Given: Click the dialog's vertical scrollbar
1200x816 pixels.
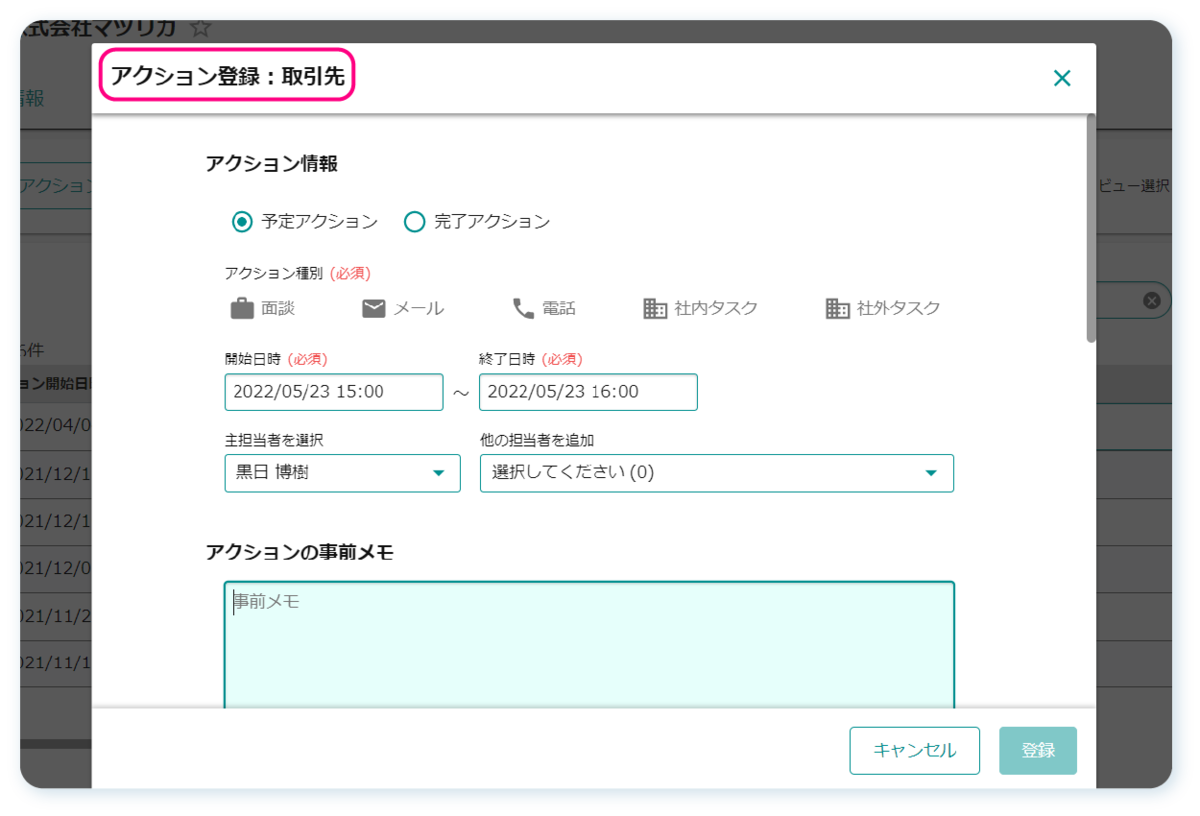Looking at the screenshot, I should (1091, 230).
